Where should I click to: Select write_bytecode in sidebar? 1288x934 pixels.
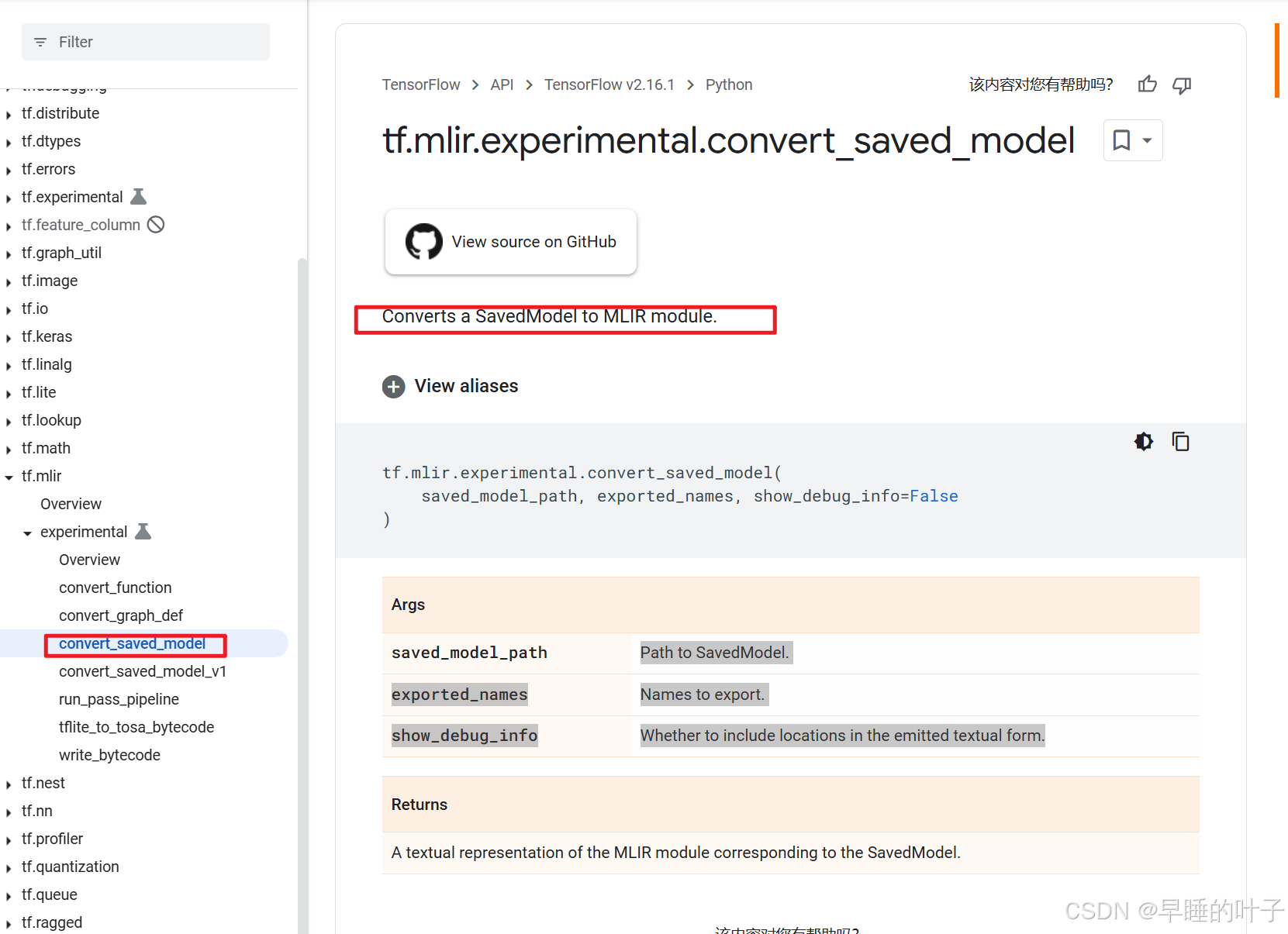[x=109, y=755]
